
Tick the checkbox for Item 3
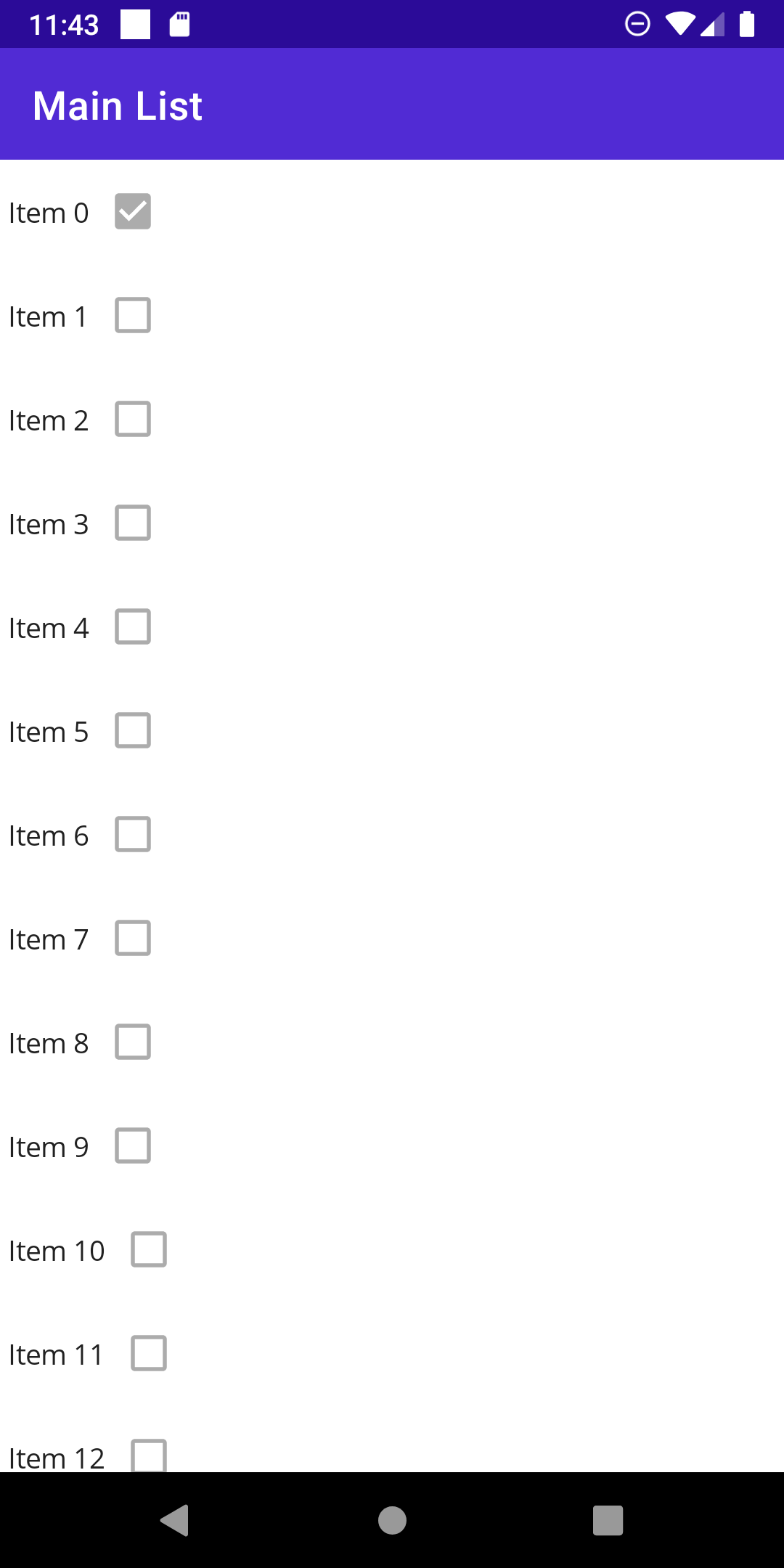pyautogui.click(x=133, y=523)
